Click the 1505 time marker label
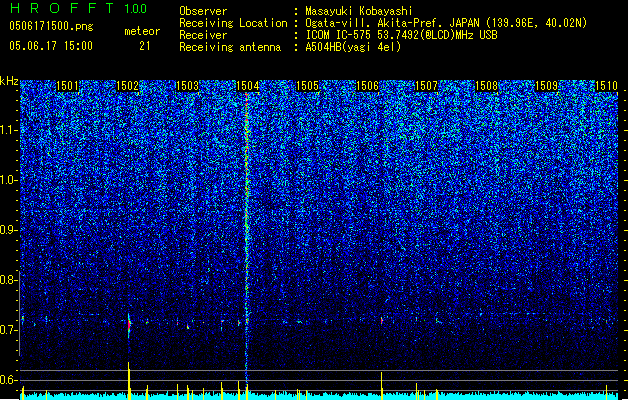629x400 pixels. (307, 86)
